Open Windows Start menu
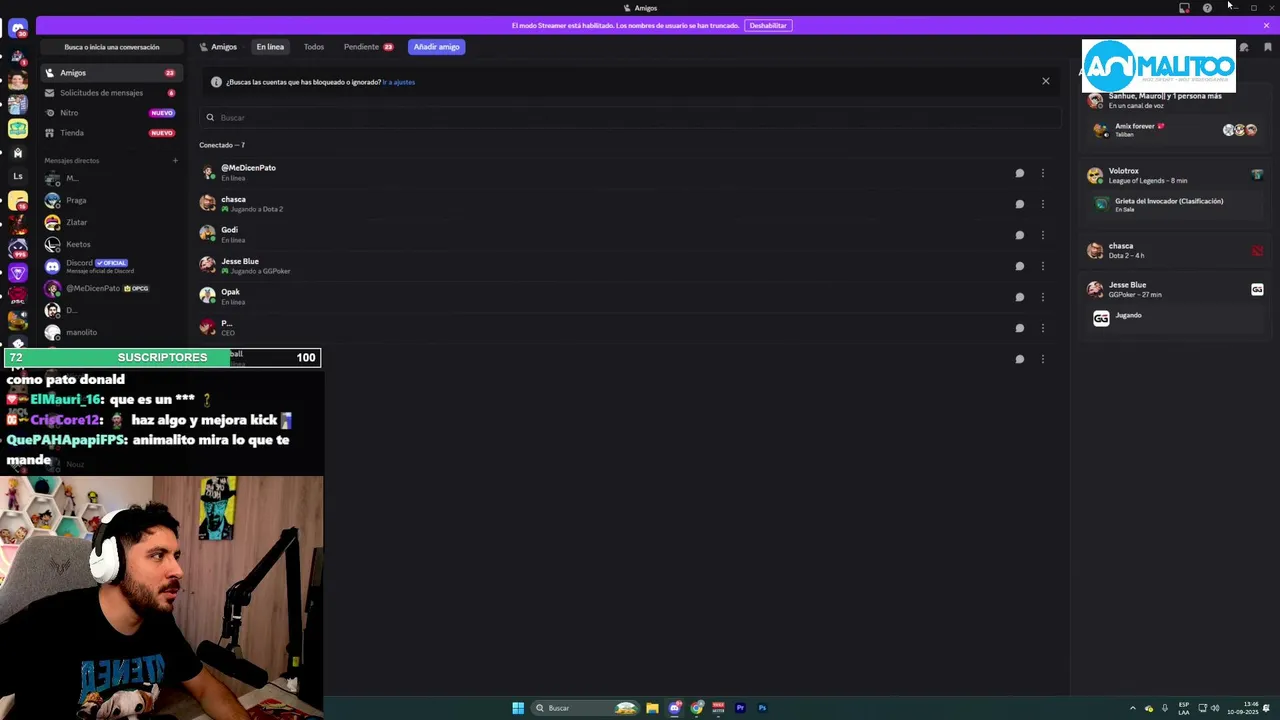This screenshot has height=720, width=1280. click(518, 708)
